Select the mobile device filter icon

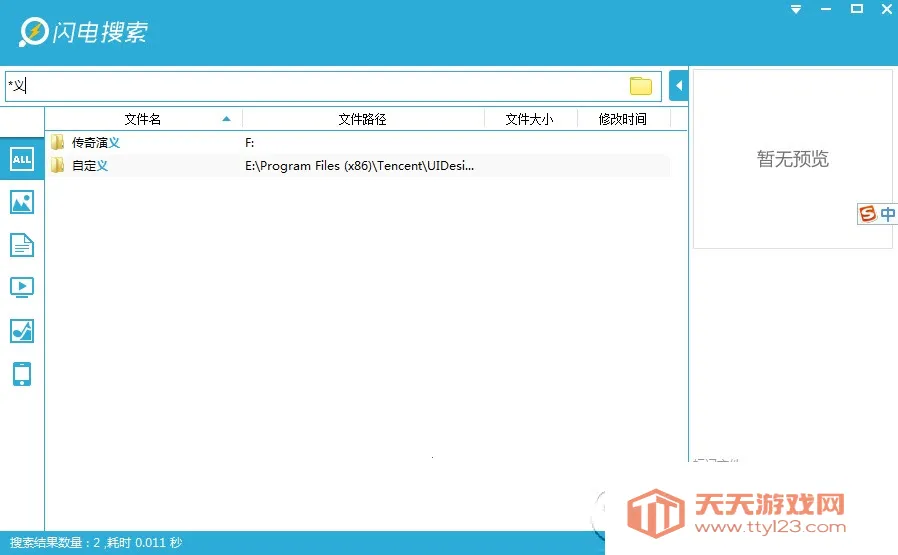pyautogui.click(x=22, y=374)
